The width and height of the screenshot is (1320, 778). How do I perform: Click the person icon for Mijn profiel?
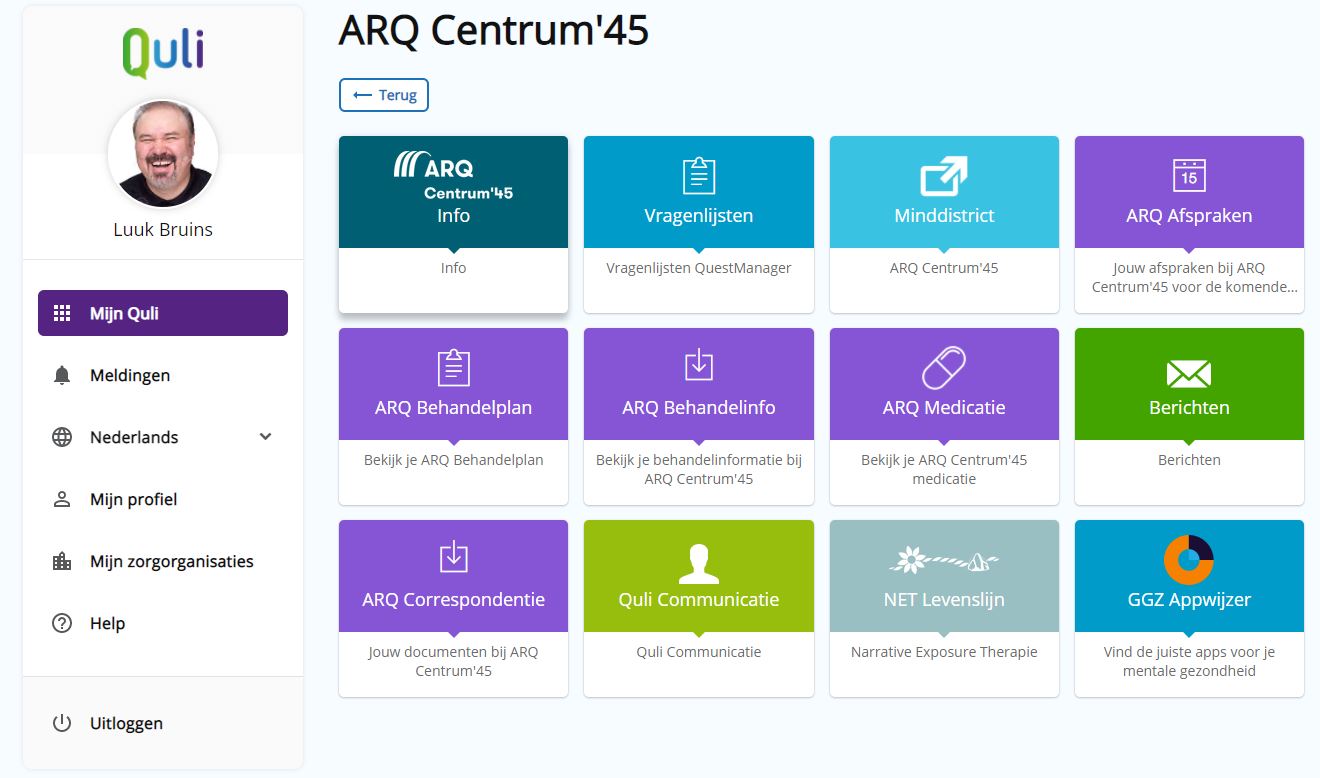62,499
